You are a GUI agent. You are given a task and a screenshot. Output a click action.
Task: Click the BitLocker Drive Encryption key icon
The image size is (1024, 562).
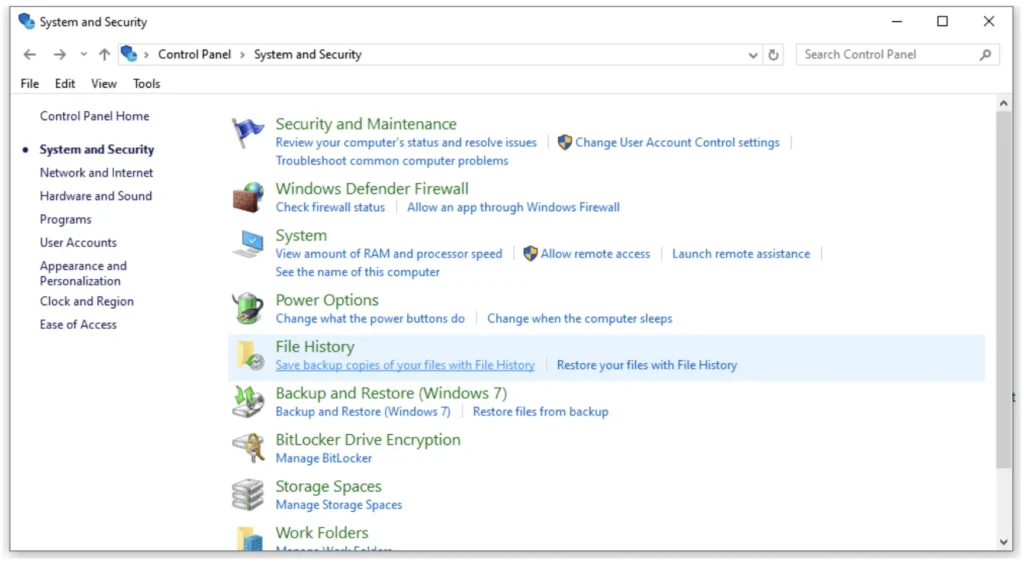point(248,448)
